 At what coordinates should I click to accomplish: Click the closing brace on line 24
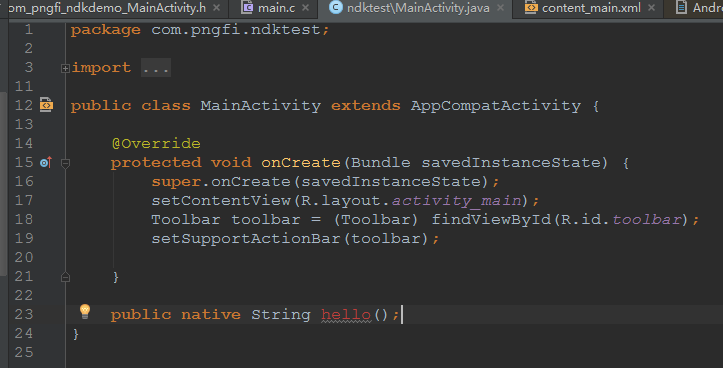76,334
